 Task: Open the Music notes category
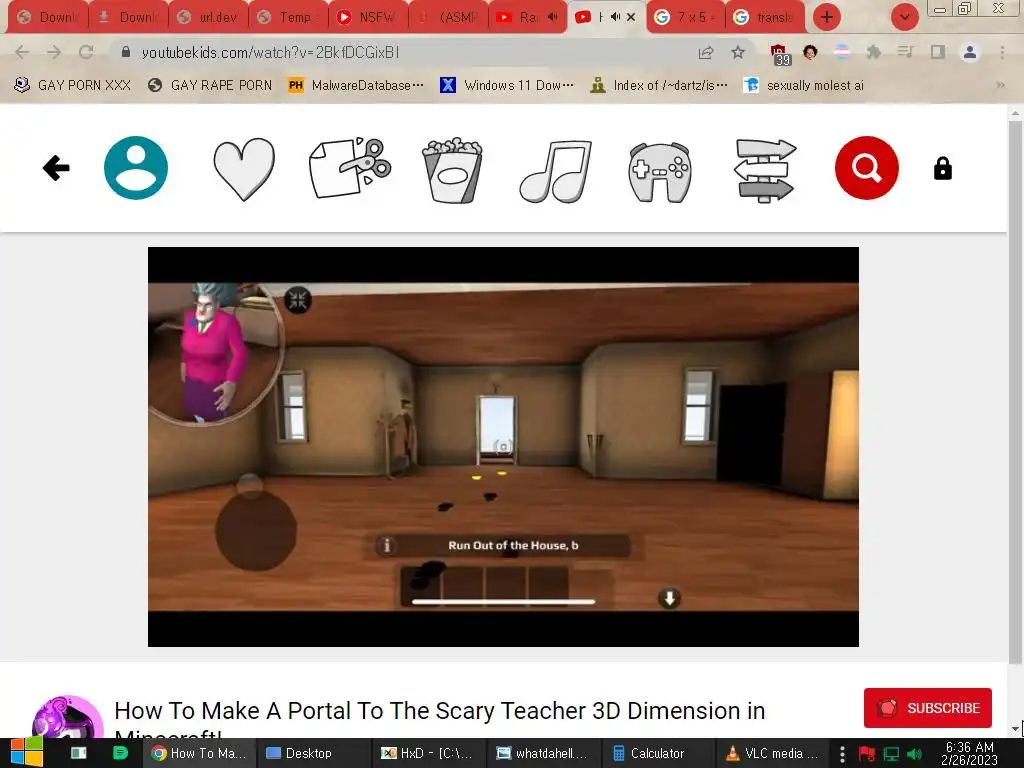tap(556, 171)
